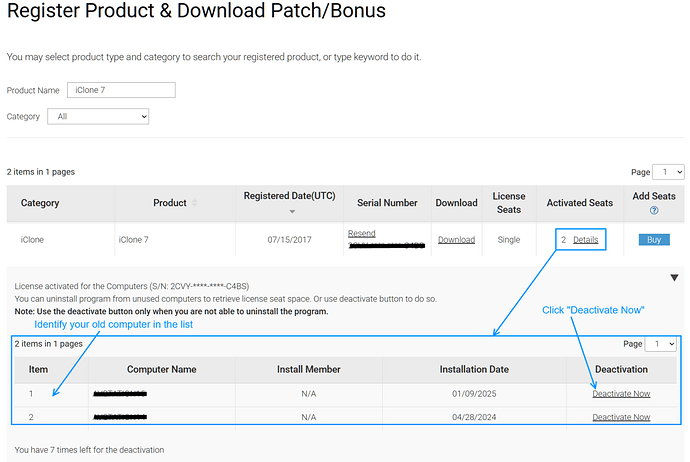
Task: Click the Item column header
Action: click(38, 370)
